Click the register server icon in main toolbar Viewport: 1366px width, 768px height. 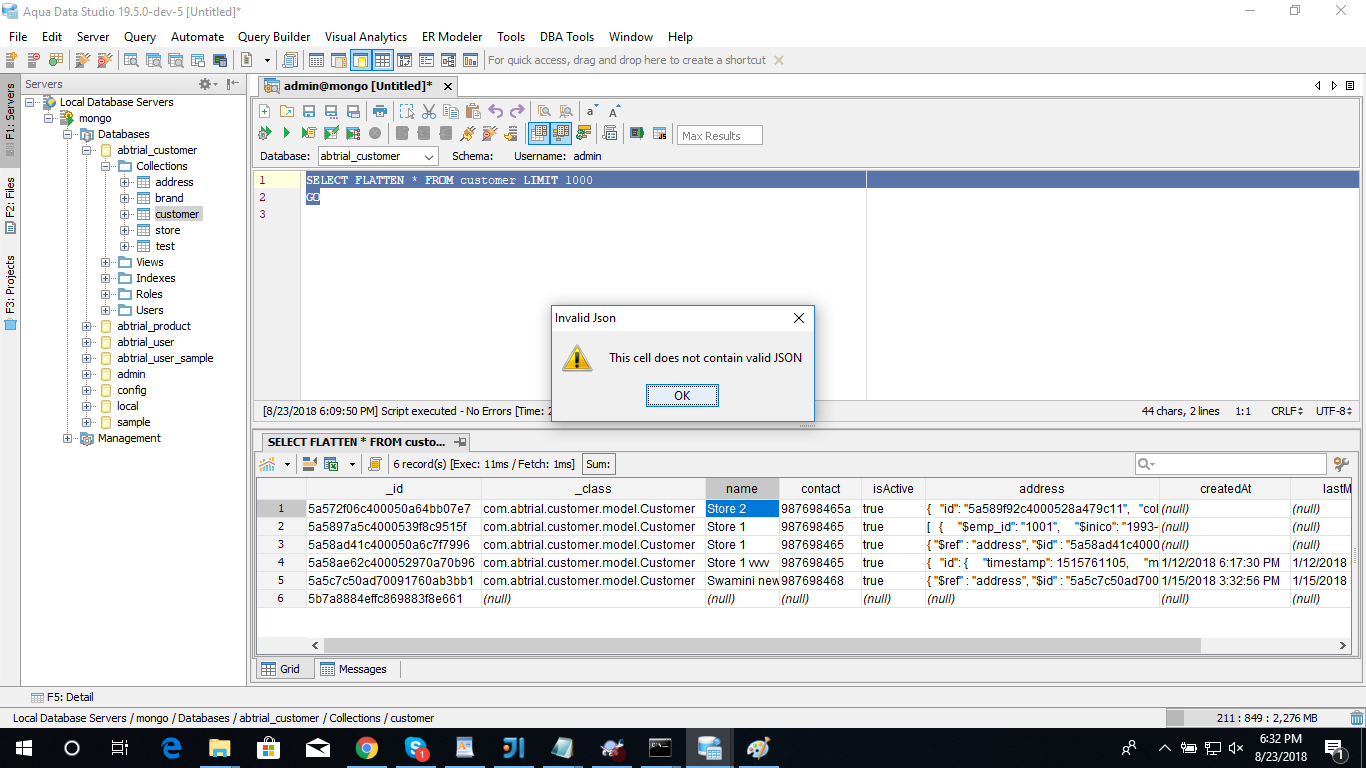pyautogui.click(x=11, y=60)
